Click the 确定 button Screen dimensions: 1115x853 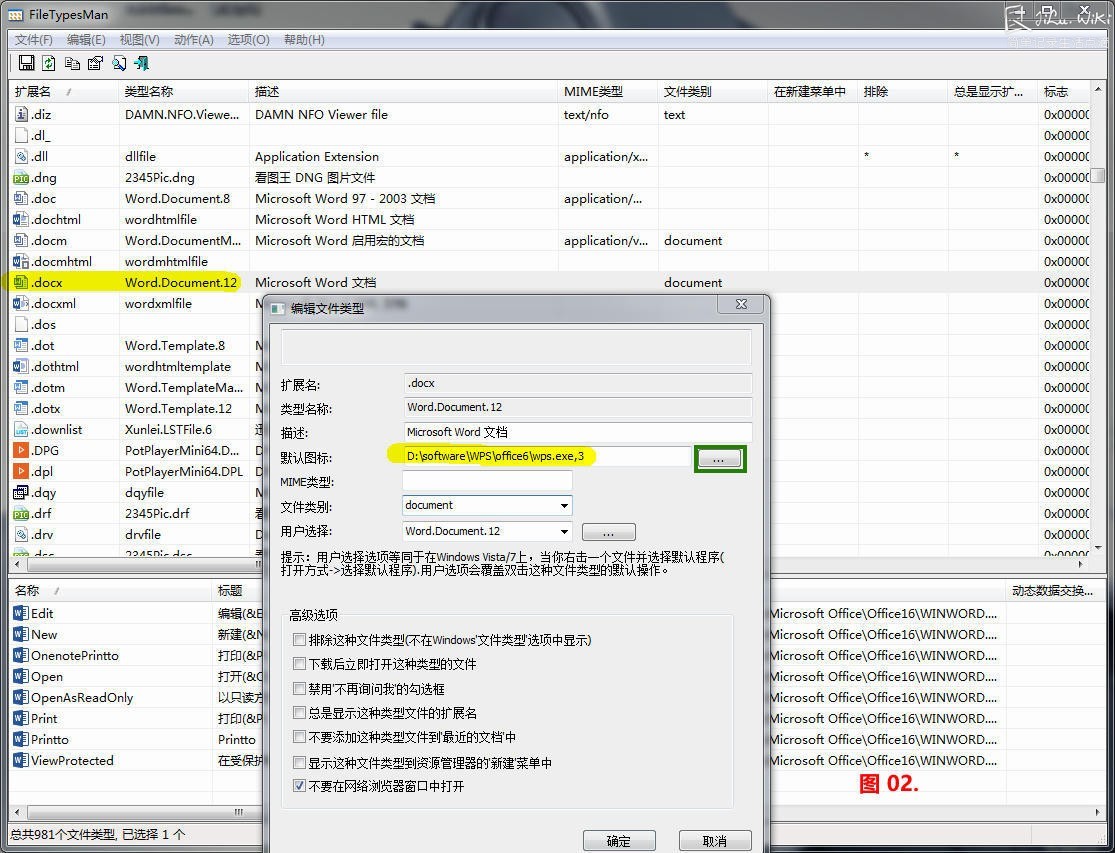pyautogui.click(x=619, y=841)
